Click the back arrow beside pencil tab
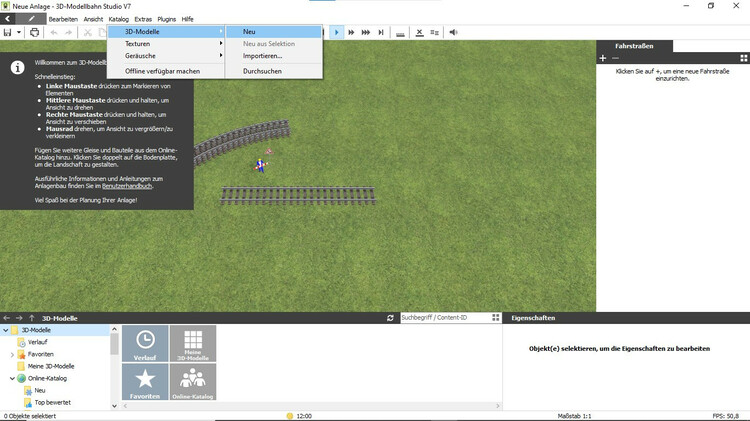 point(8,19)
